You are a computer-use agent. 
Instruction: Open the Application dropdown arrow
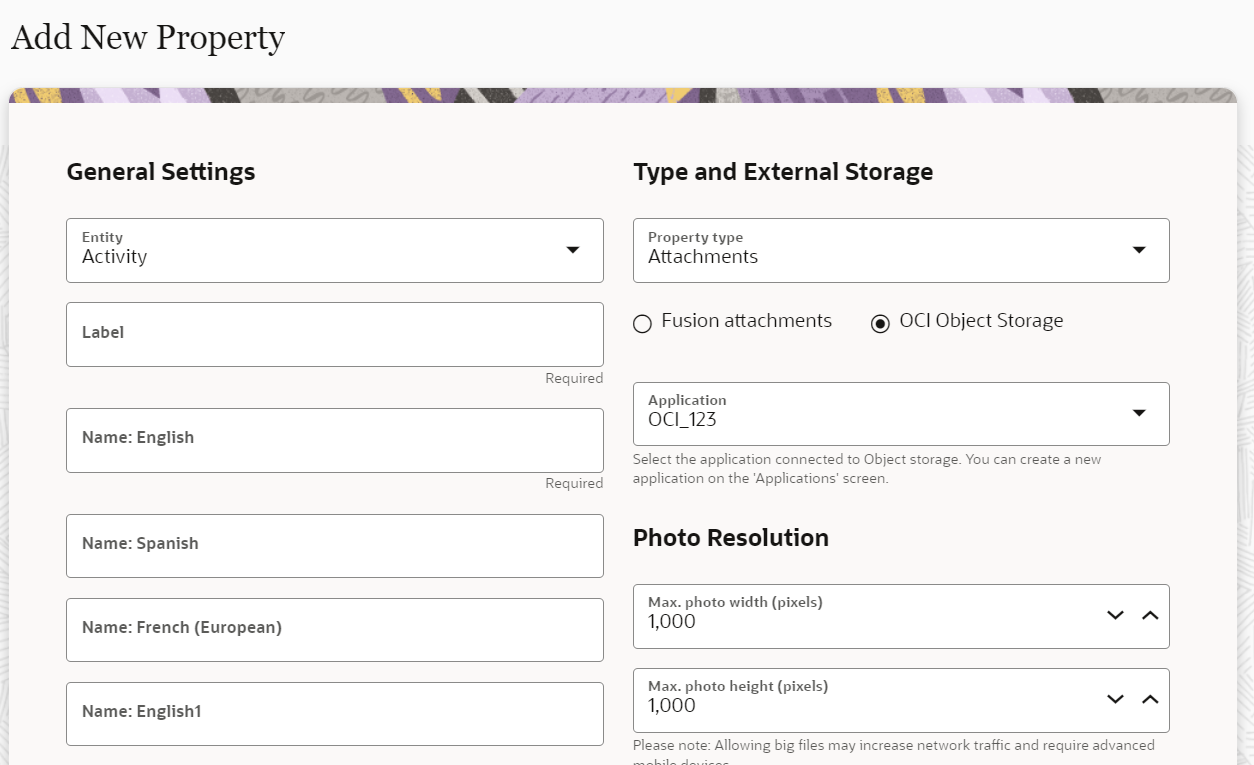click(x=1138, y=413)
